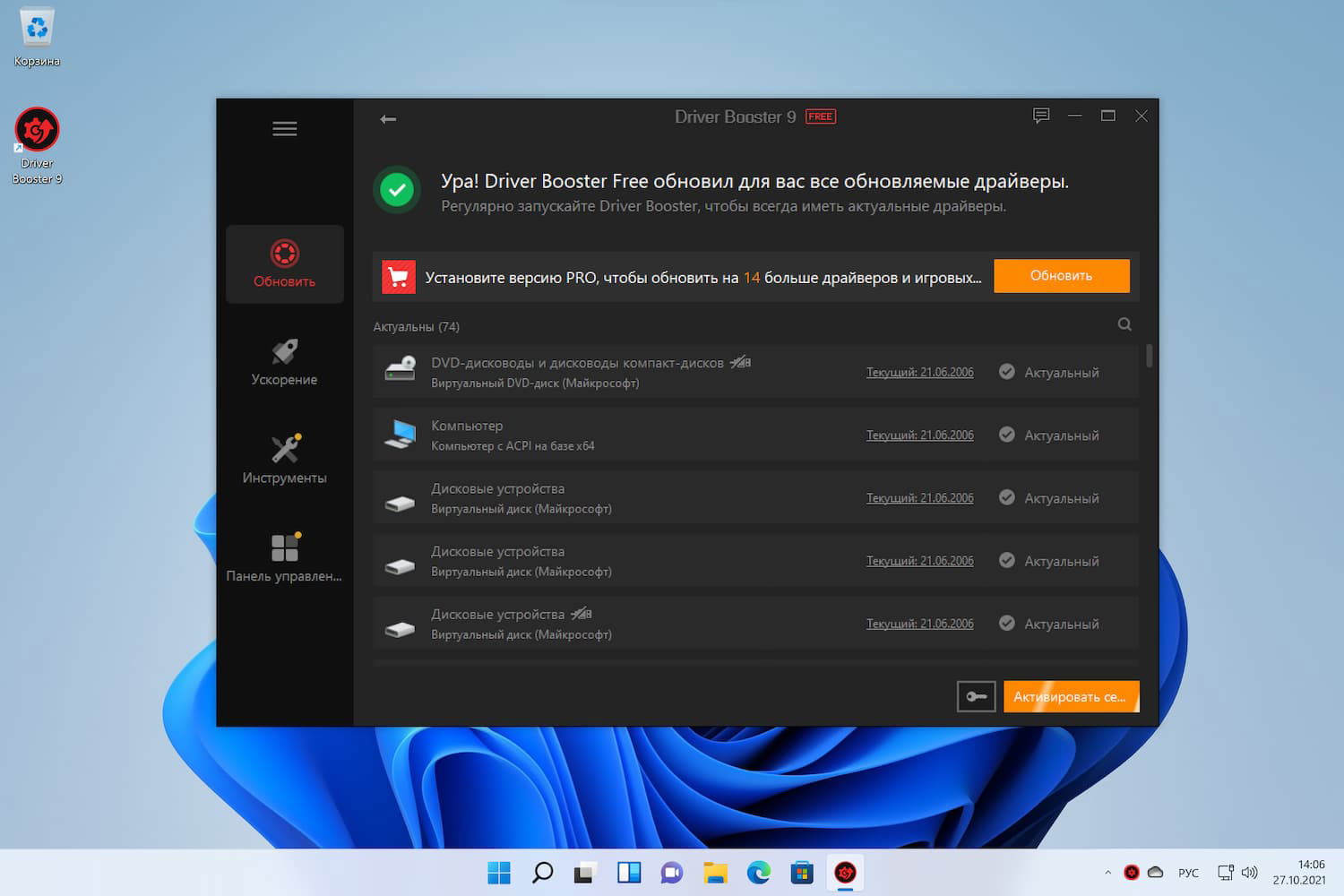Click the Driver Booster tray icon
The width and height of the screenshot is (1344, 896).
[1132, 873]
